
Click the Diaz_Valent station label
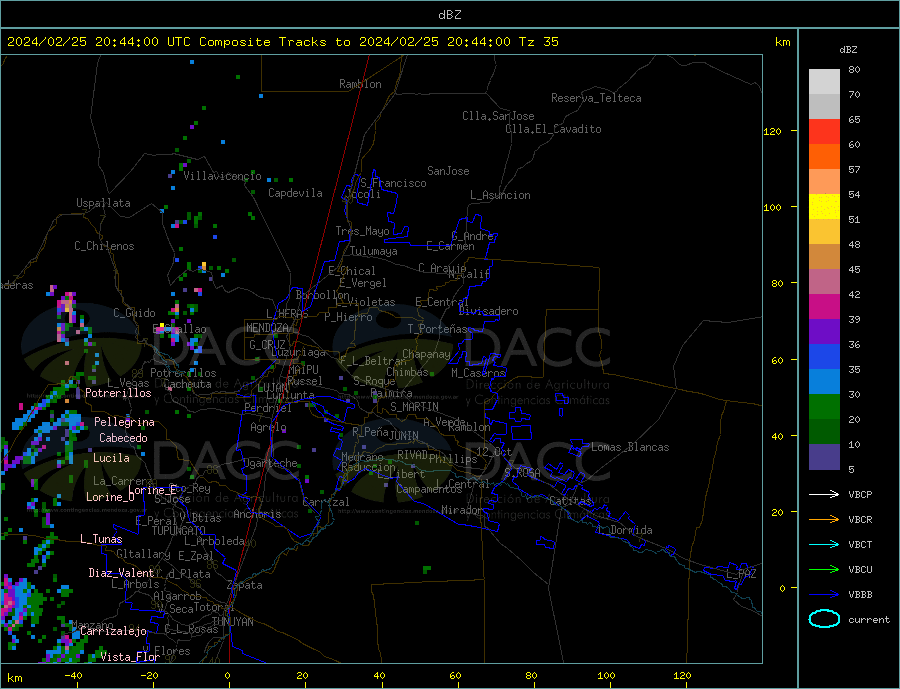click(121, 573)
